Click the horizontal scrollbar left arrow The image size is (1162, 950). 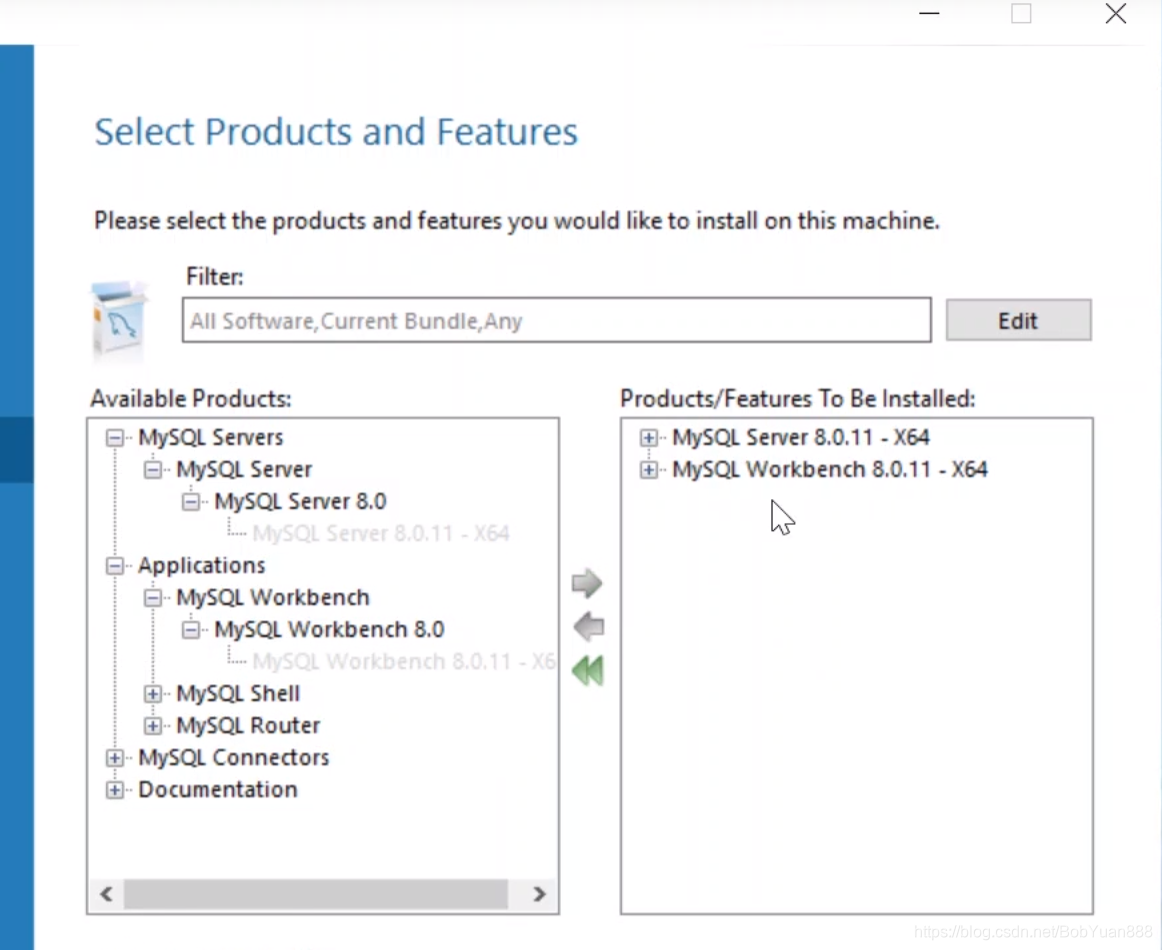click(107, 894)
